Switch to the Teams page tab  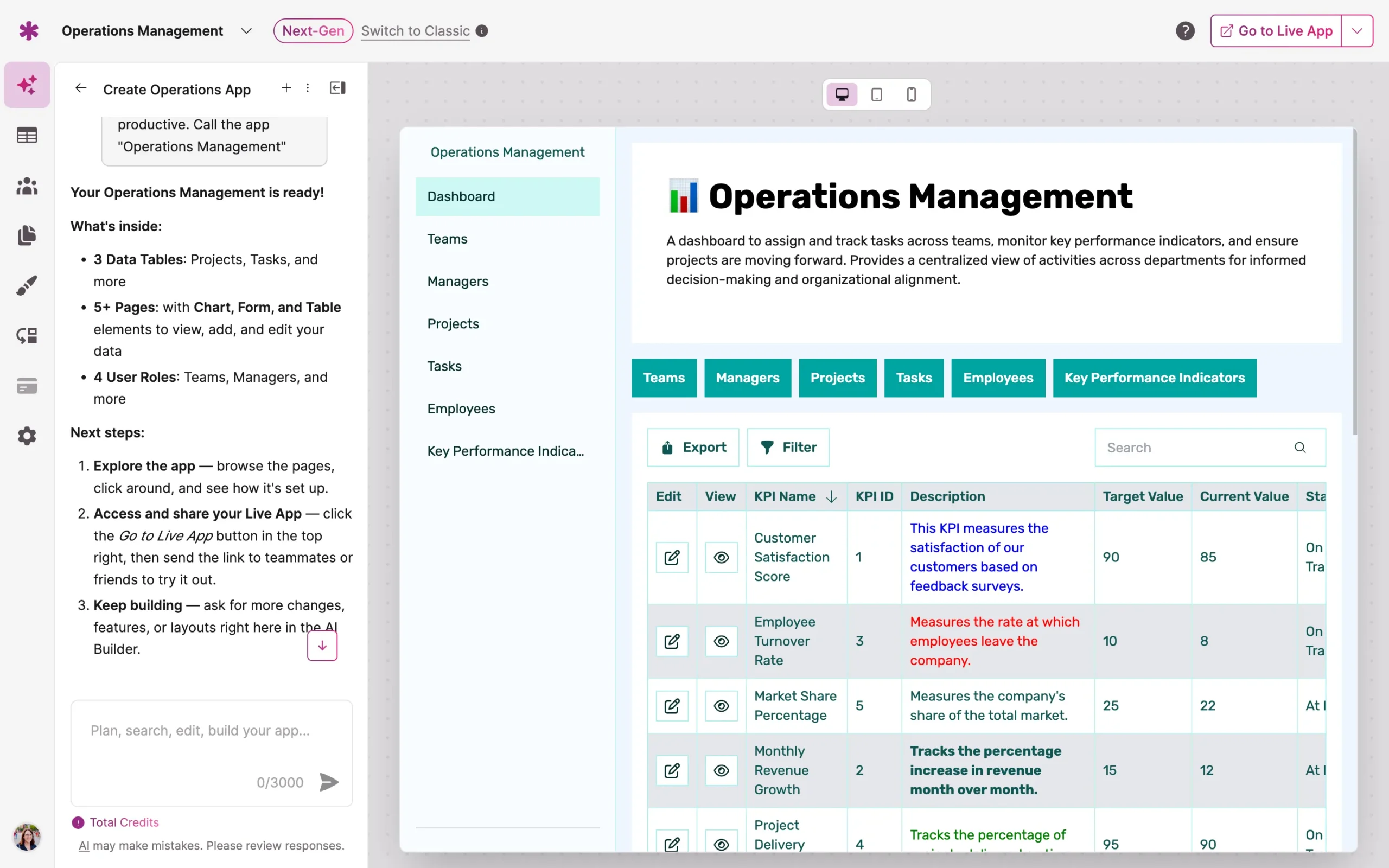point(447,239)
